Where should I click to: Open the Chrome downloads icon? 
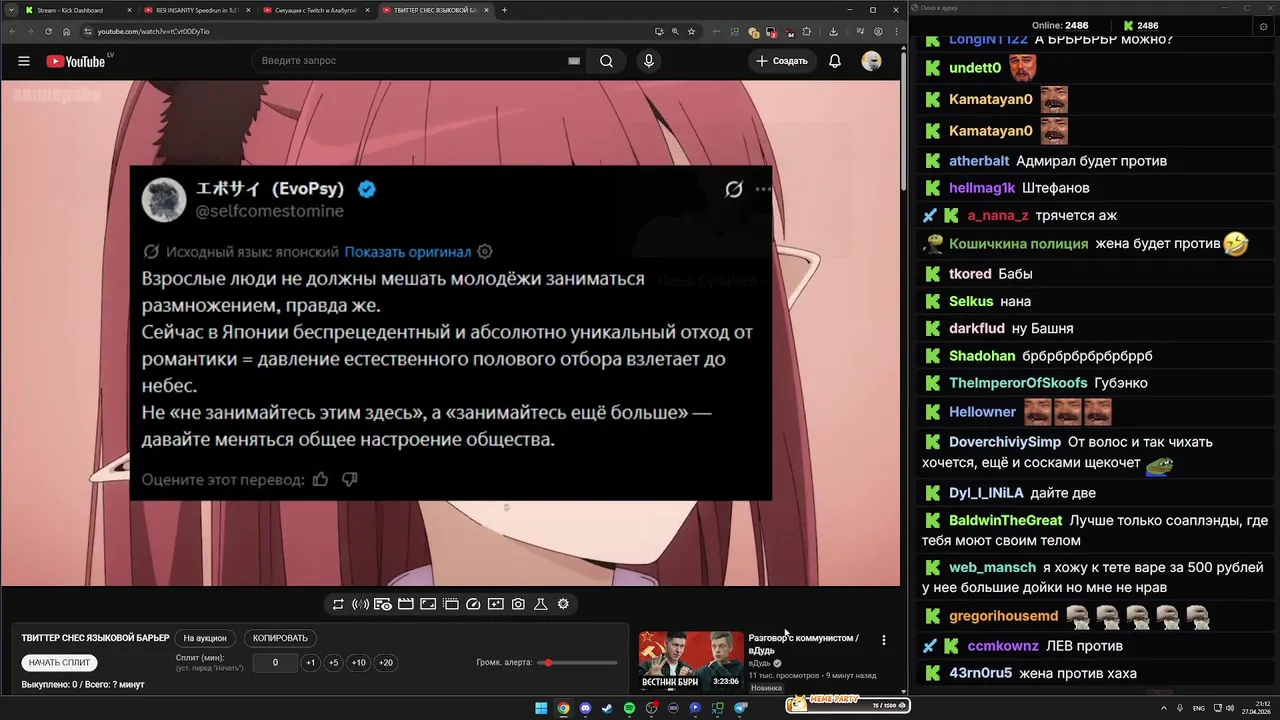pyautogui.click(x=833, y=31)
